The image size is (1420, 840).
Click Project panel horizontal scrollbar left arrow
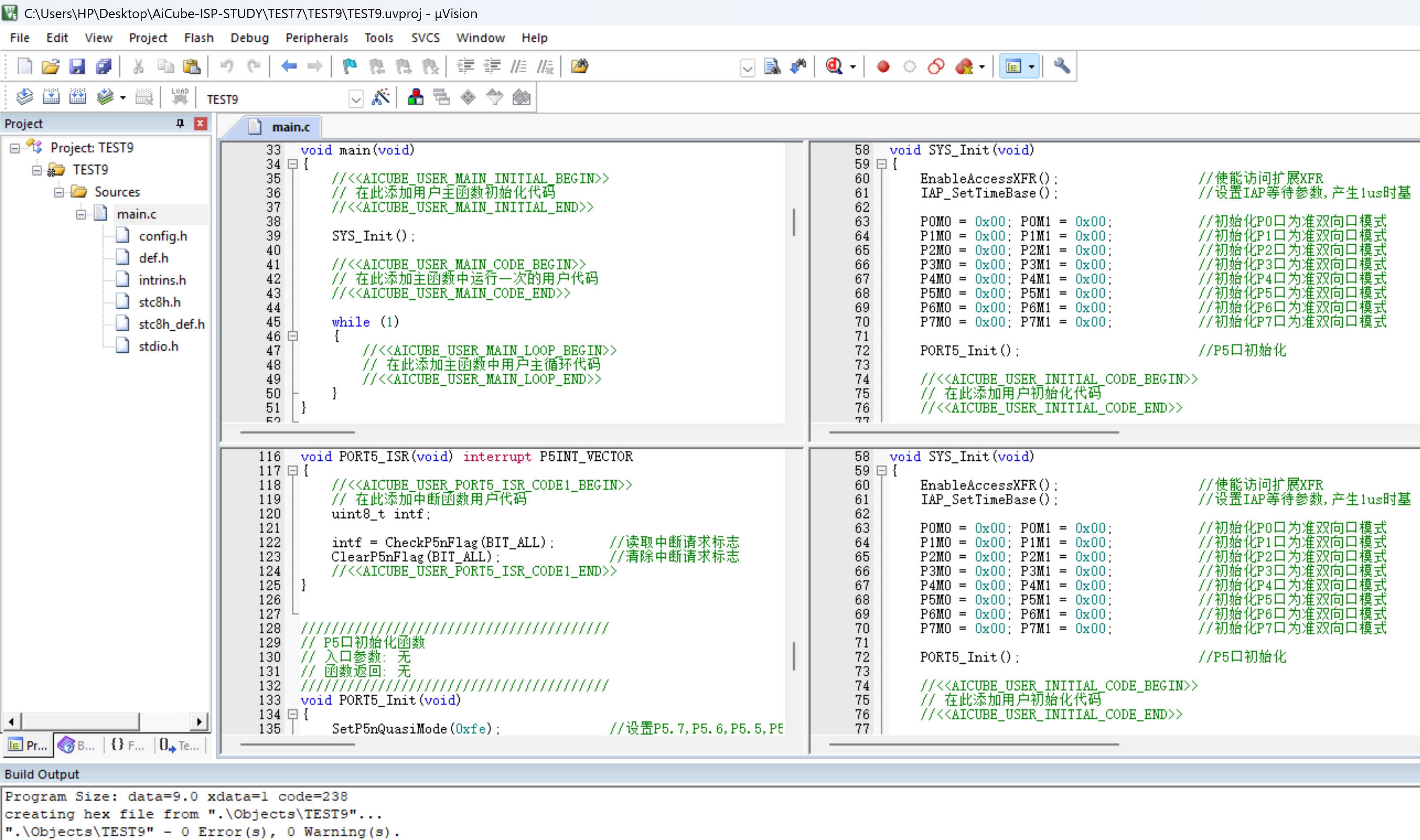tap(11, 722)
